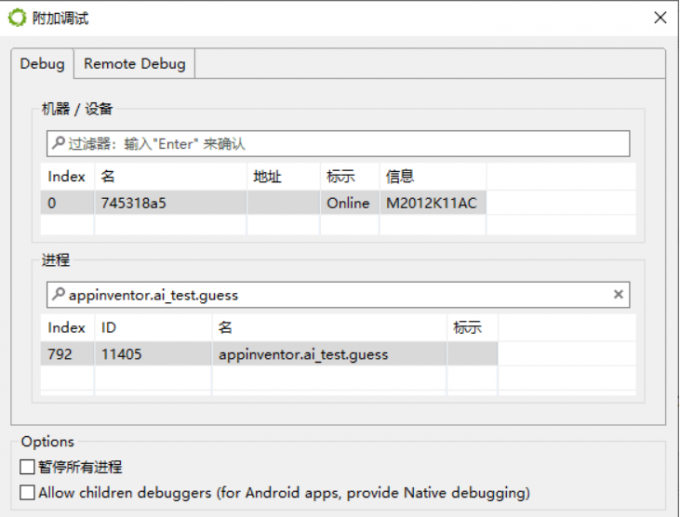Click the Online status cell of device
The height and width of the screenshot is (517, 680).
(x=348, y=203)
